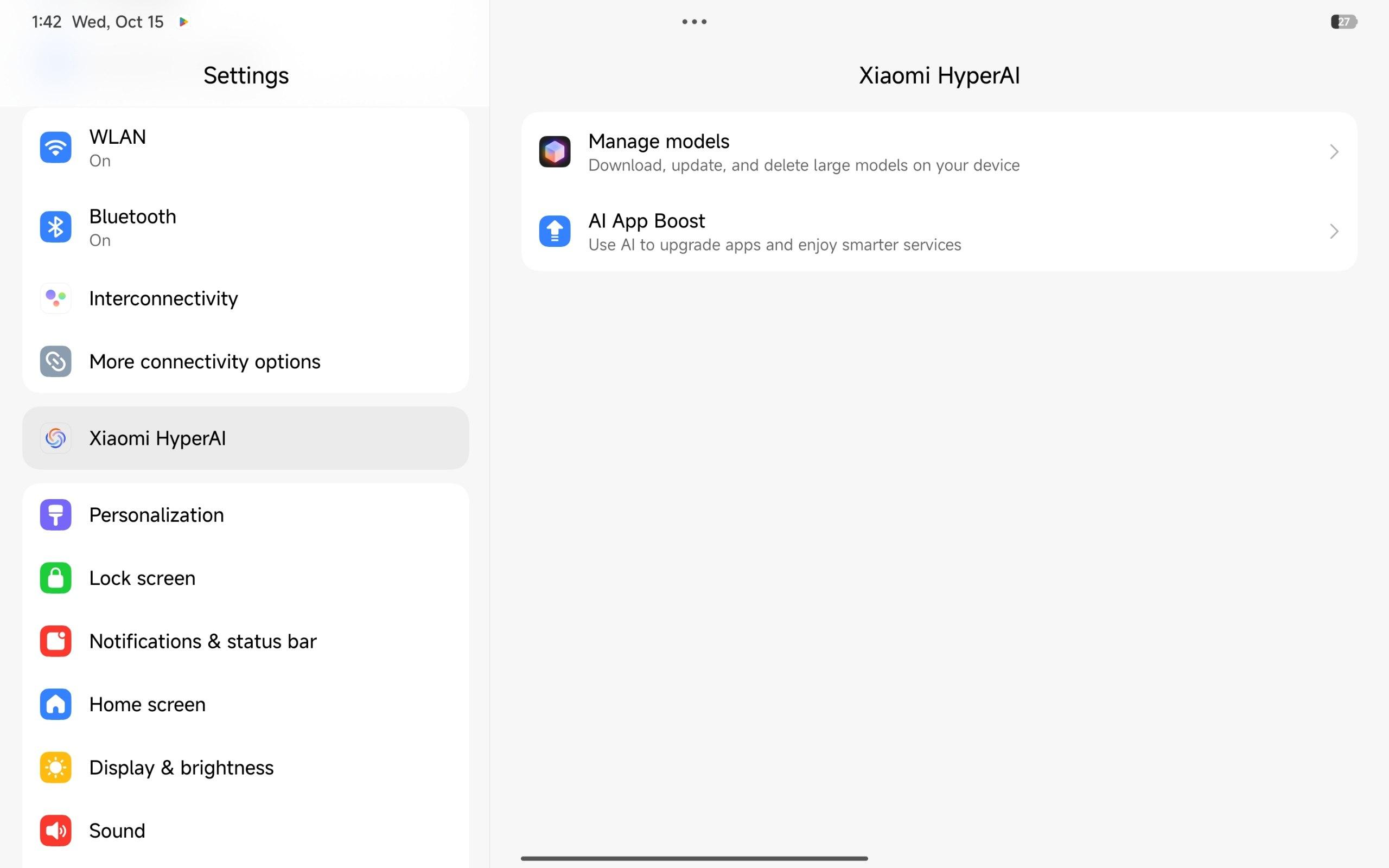The height and width of the screenshot is (868, 1389).
Task: Tap the Interconnectivity colored dots icon
Action: (56, 298)
